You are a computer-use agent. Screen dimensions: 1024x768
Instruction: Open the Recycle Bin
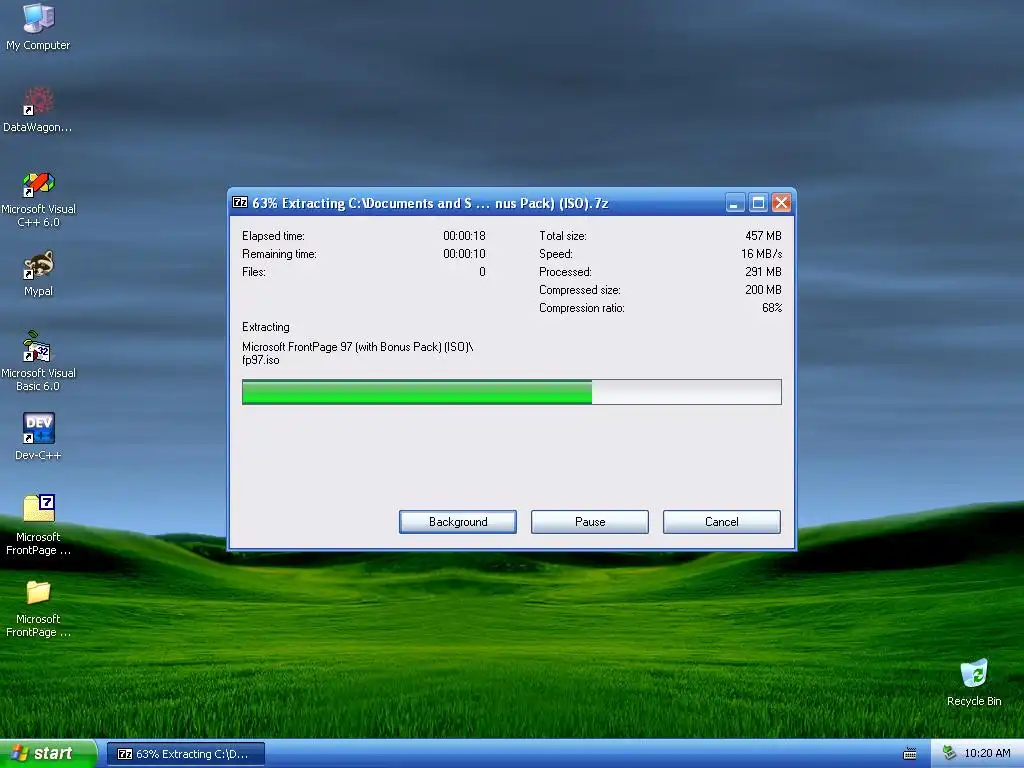974,682
